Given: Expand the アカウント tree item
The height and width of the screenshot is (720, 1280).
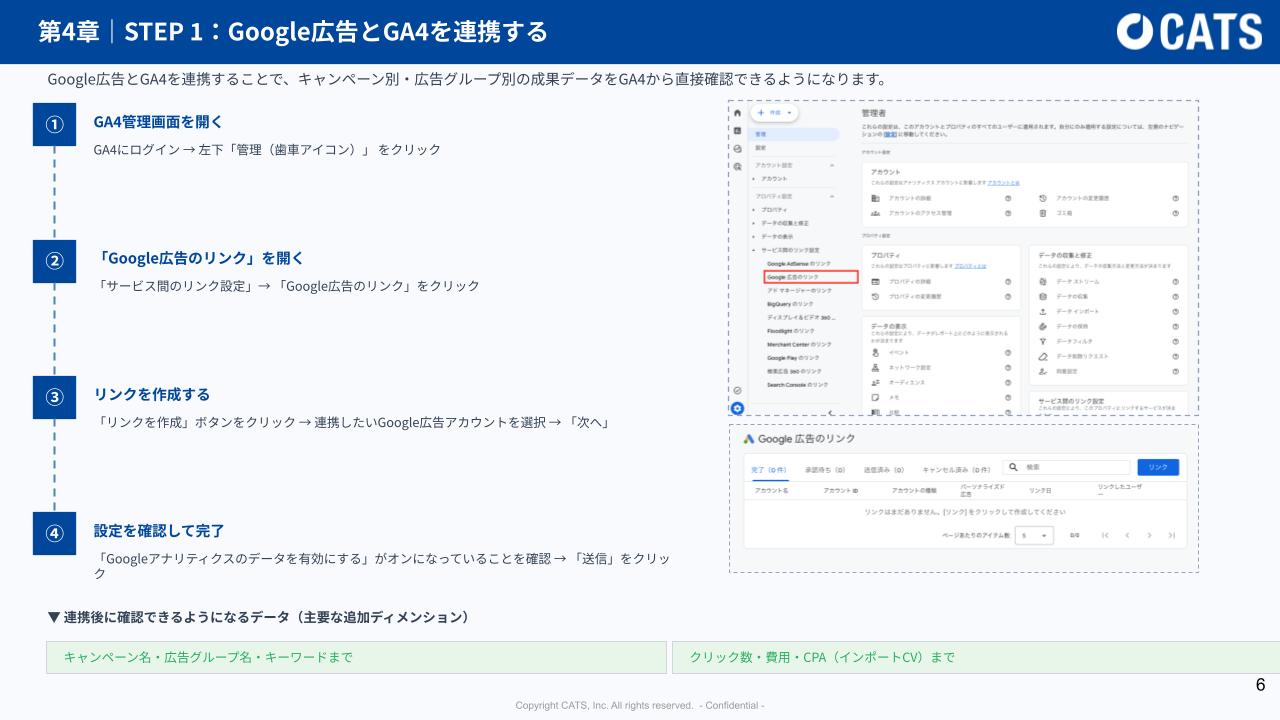Looking at the screenshot, I should 753,178.
